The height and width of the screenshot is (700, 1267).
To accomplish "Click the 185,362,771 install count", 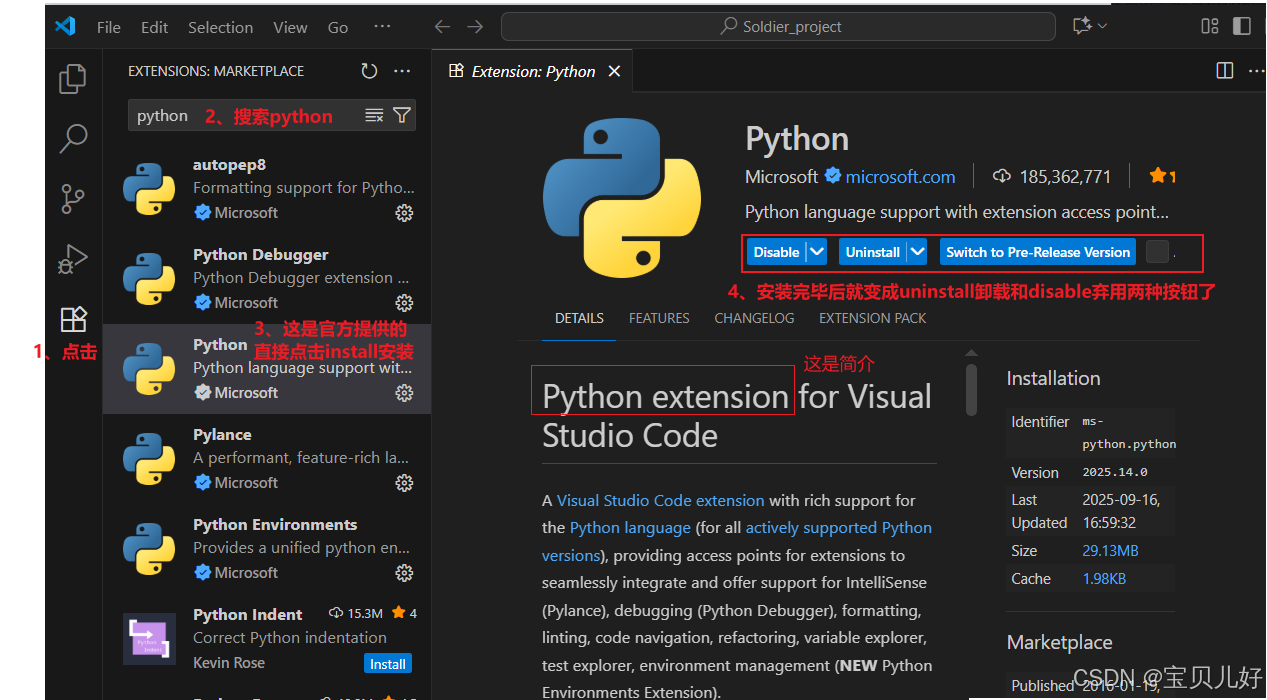I will pos(1065,176).
